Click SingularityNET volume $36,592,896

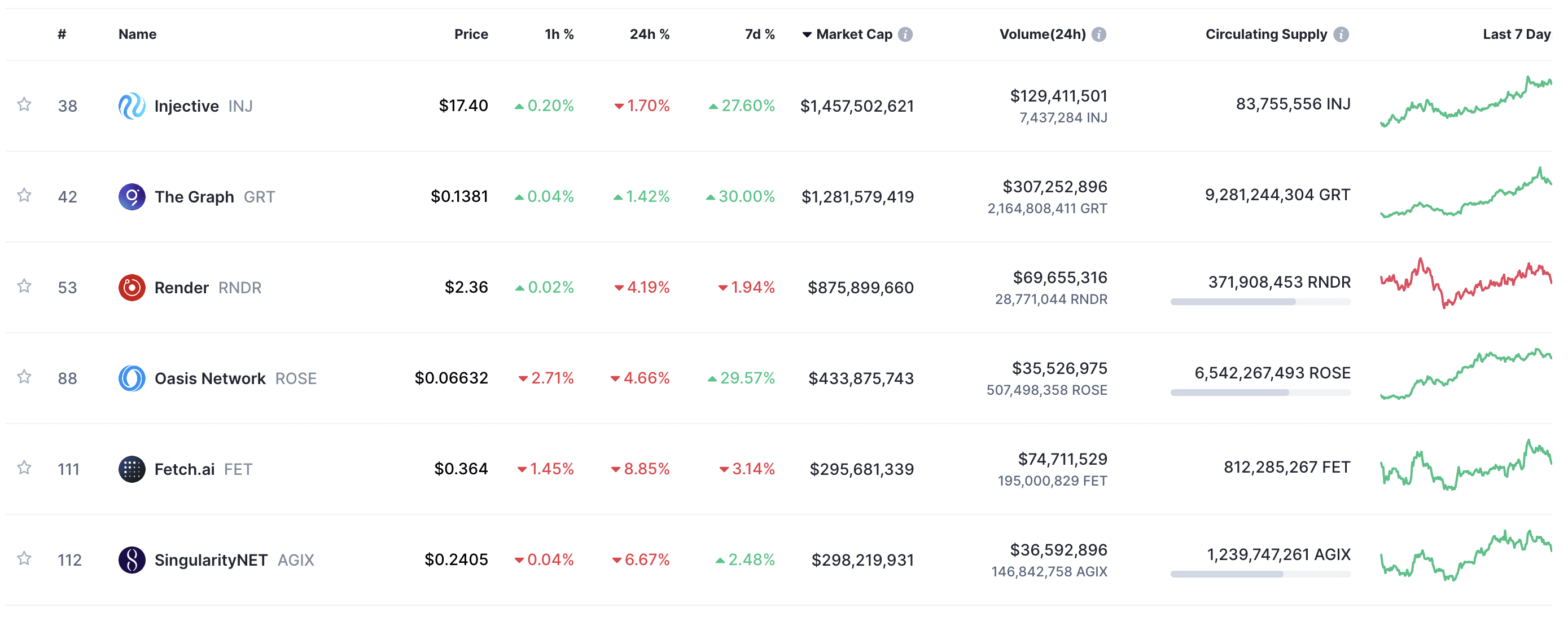1058,549
